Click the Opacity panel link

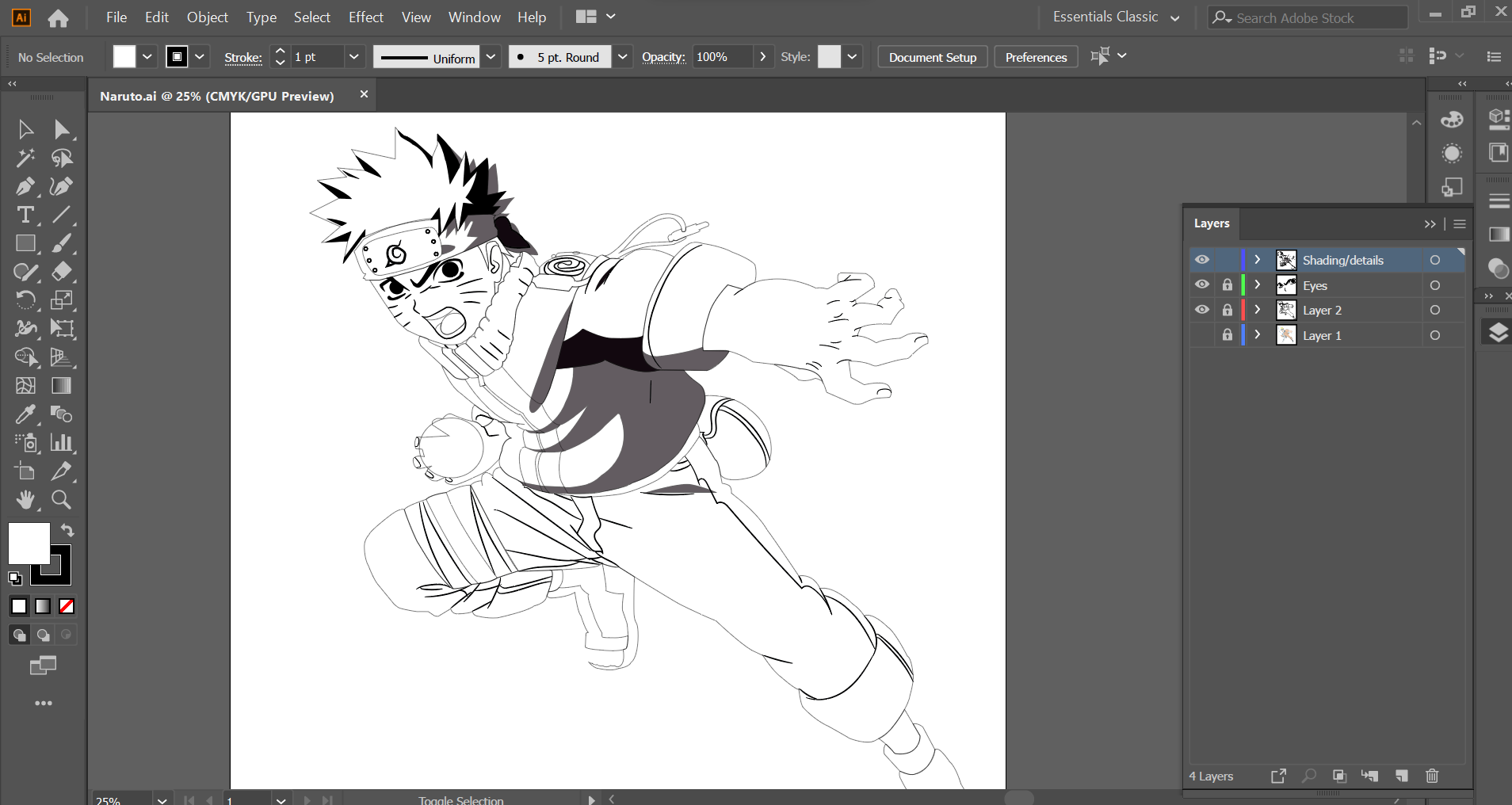coord(663,57)
